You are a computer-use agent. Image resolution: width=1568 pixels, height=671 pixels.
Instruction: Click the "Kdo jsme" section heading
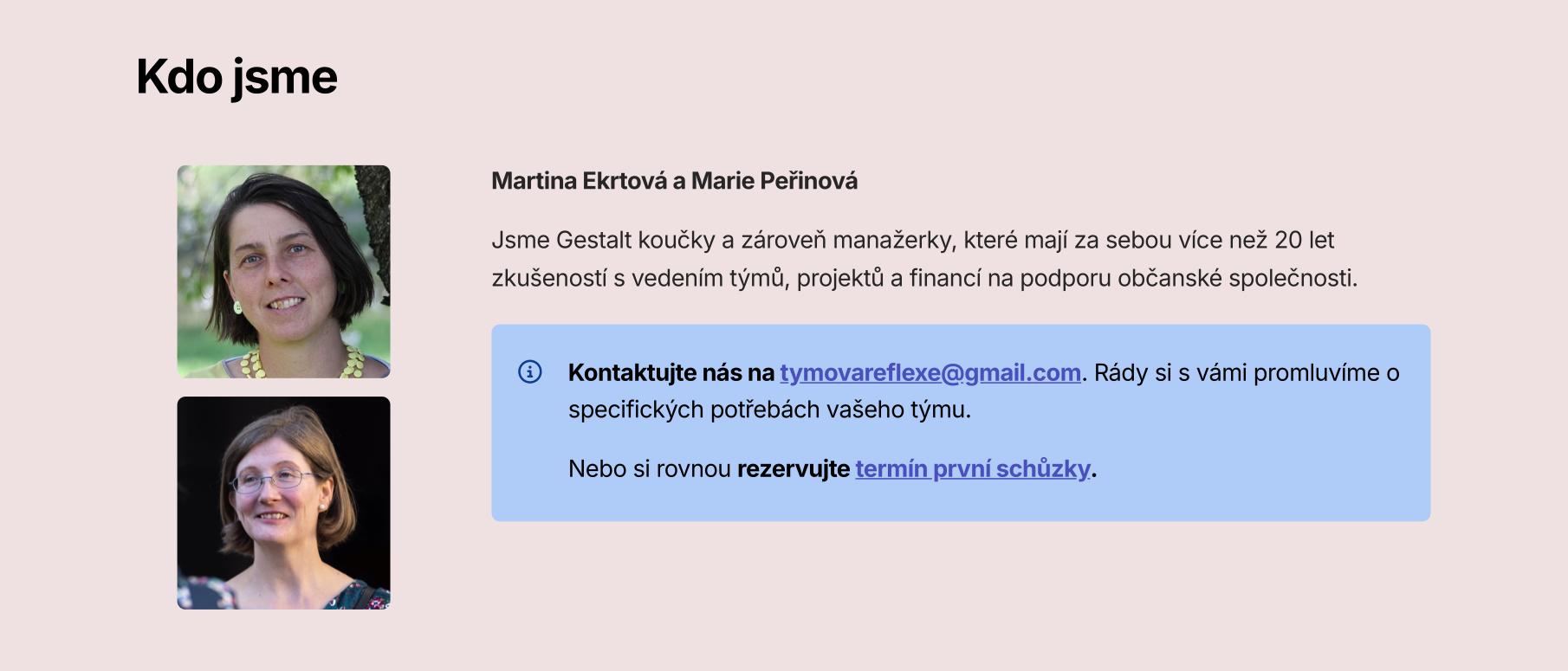(236, 76)
